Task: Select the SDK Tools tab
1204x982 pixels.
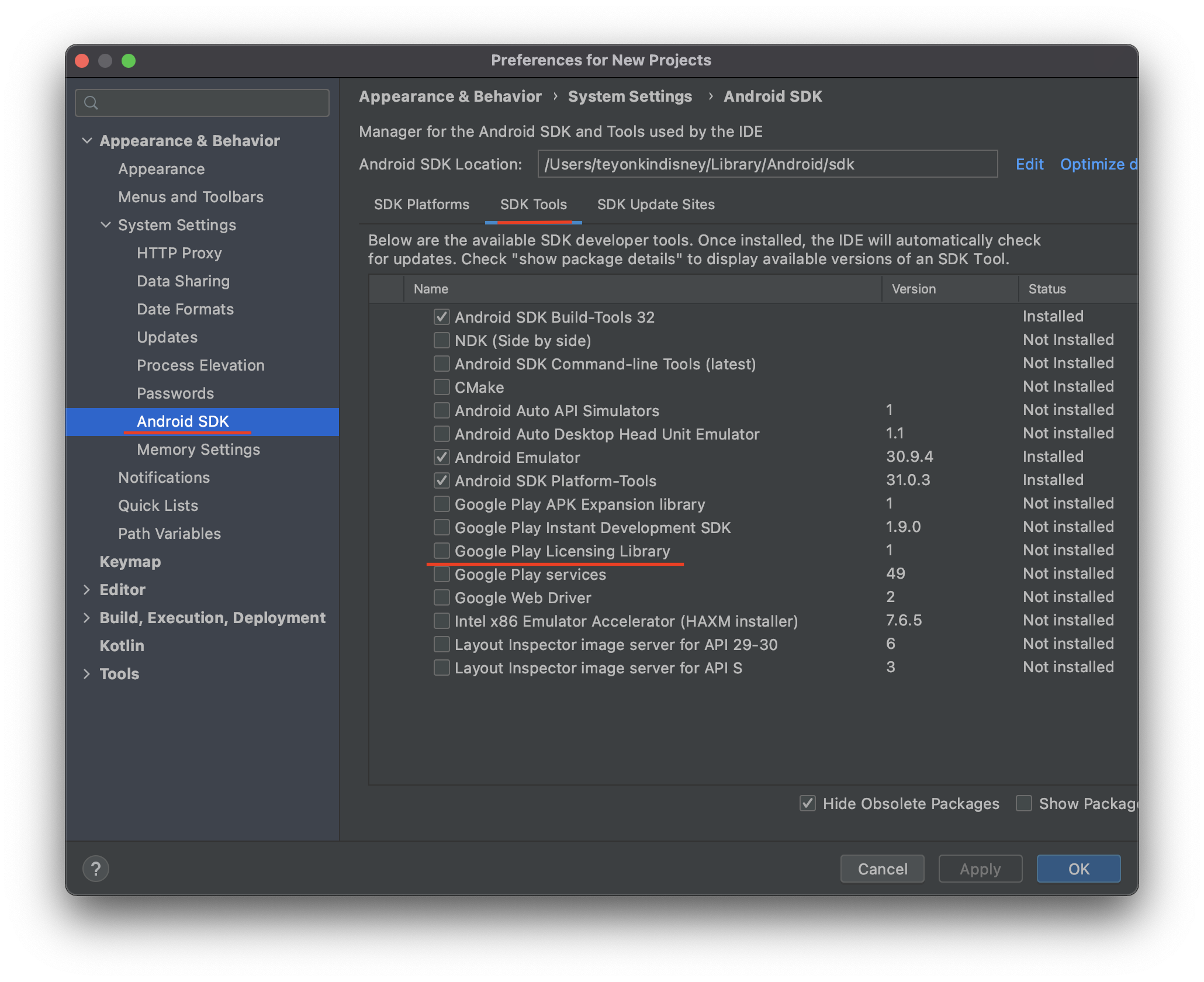Action: 534,205
